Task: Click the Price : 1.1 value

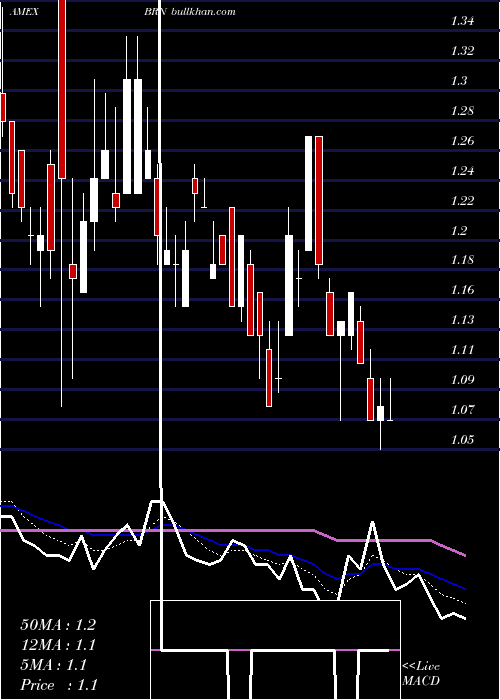Action: (x=59, y=685)
